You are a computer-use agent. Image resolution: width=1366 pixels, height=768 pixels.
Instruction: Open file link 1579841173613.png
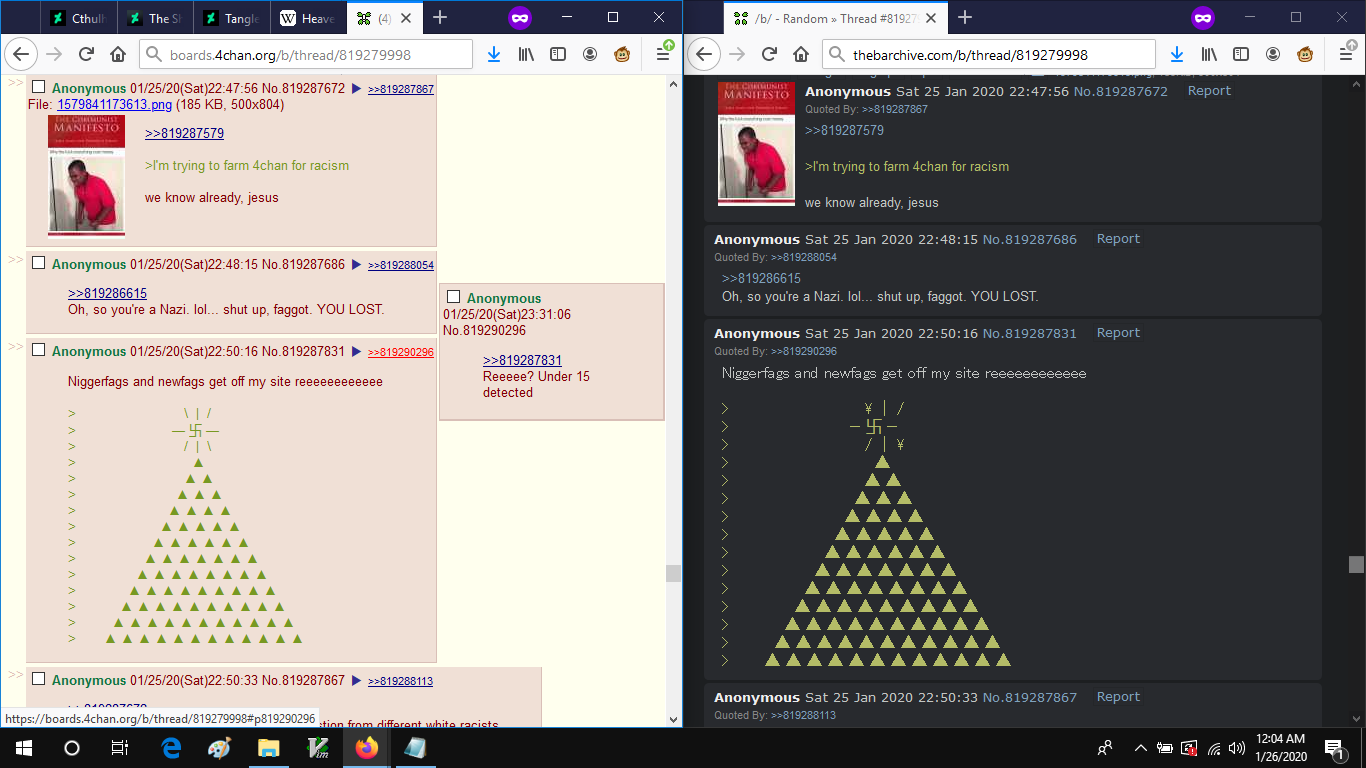click(x=114, y=104)
